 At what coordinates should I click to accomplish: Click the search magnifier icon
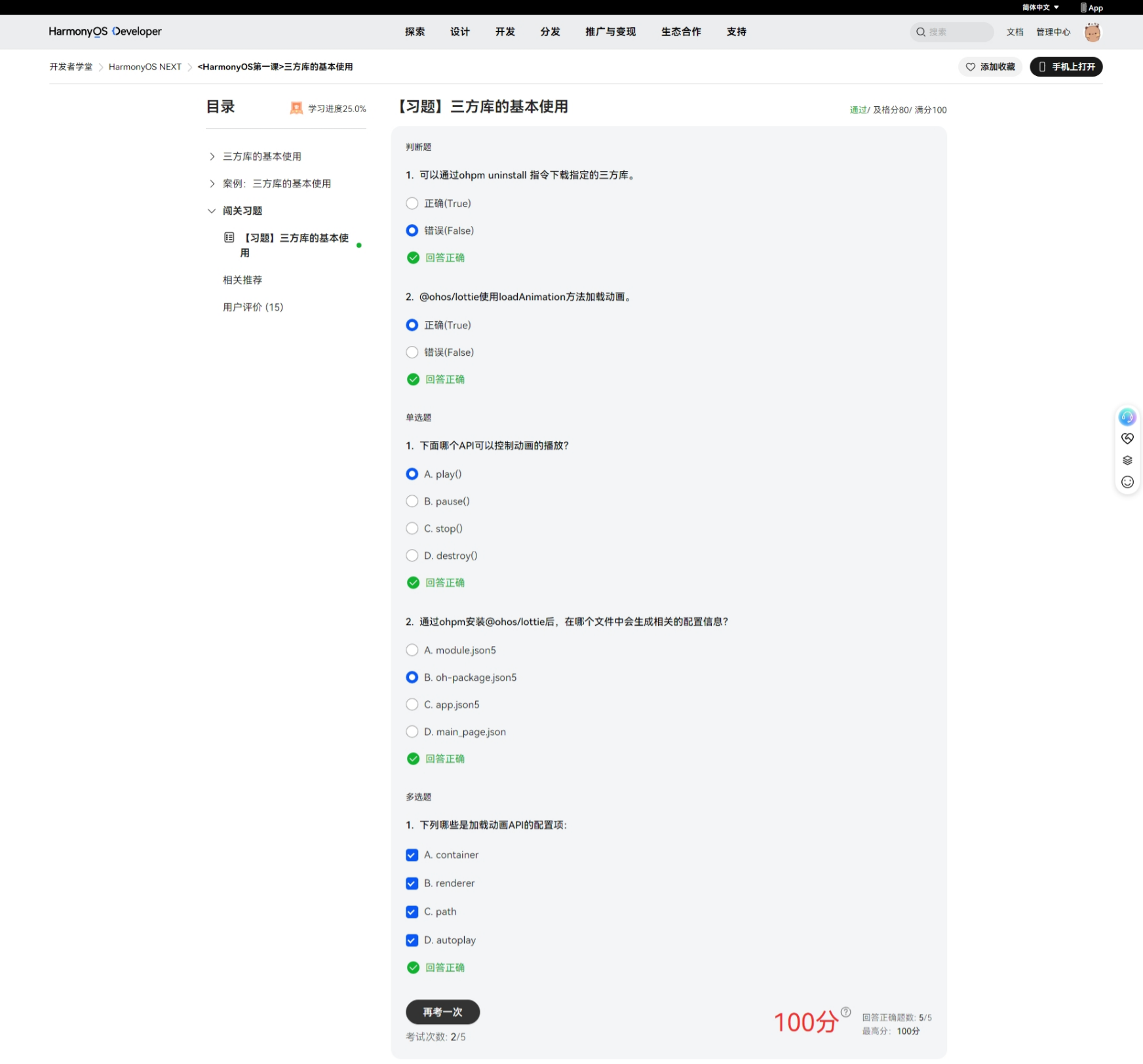tap(921, 32)
